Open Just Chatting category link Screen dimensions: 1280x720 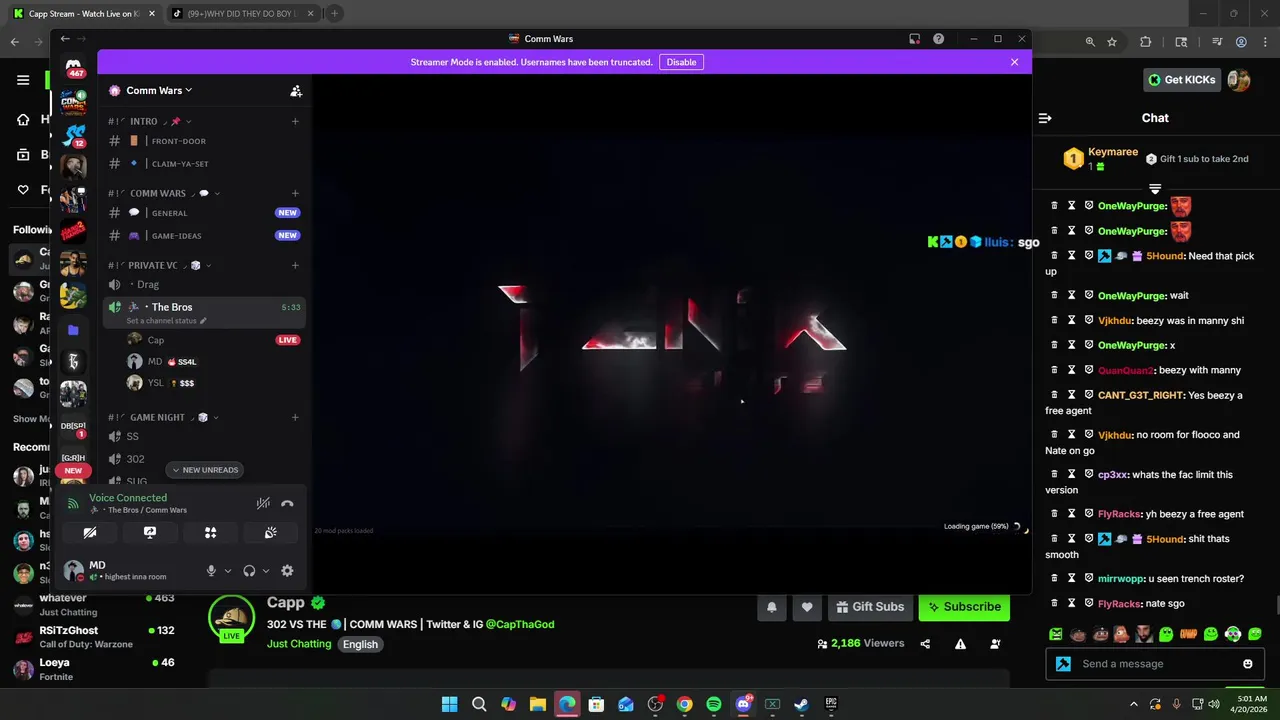(x=299, y=644)
